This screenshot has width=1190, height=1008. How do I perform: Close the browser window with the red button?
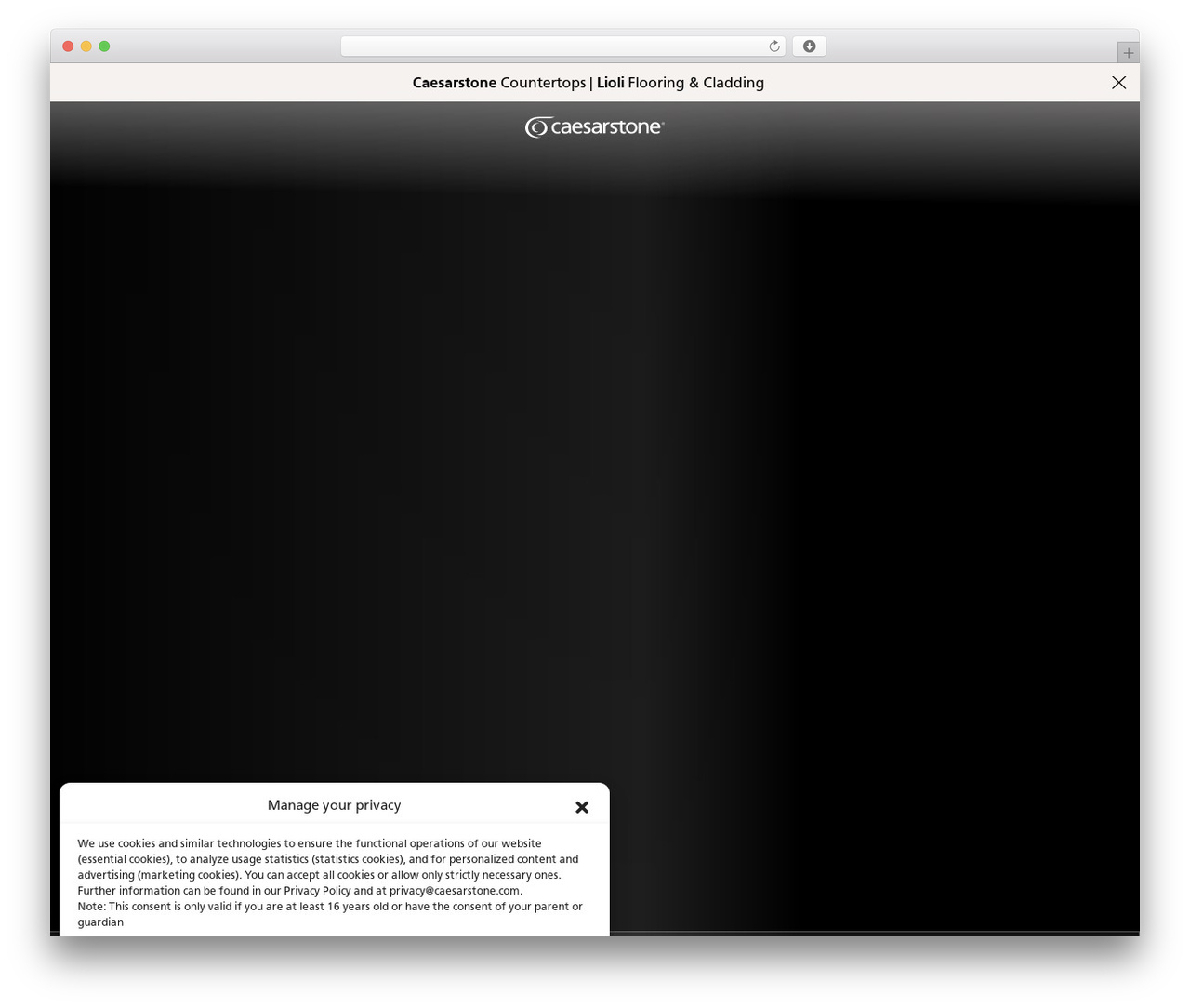[x=68, y=46]
